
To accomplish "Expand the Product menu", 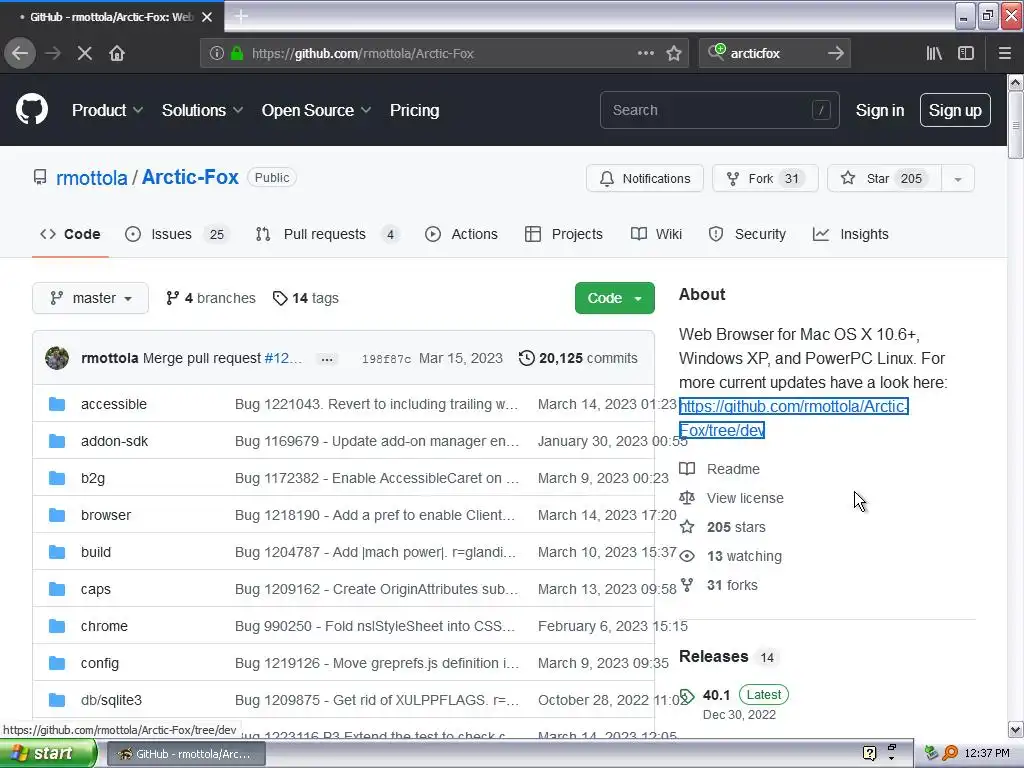I will (x=107, y=110).
